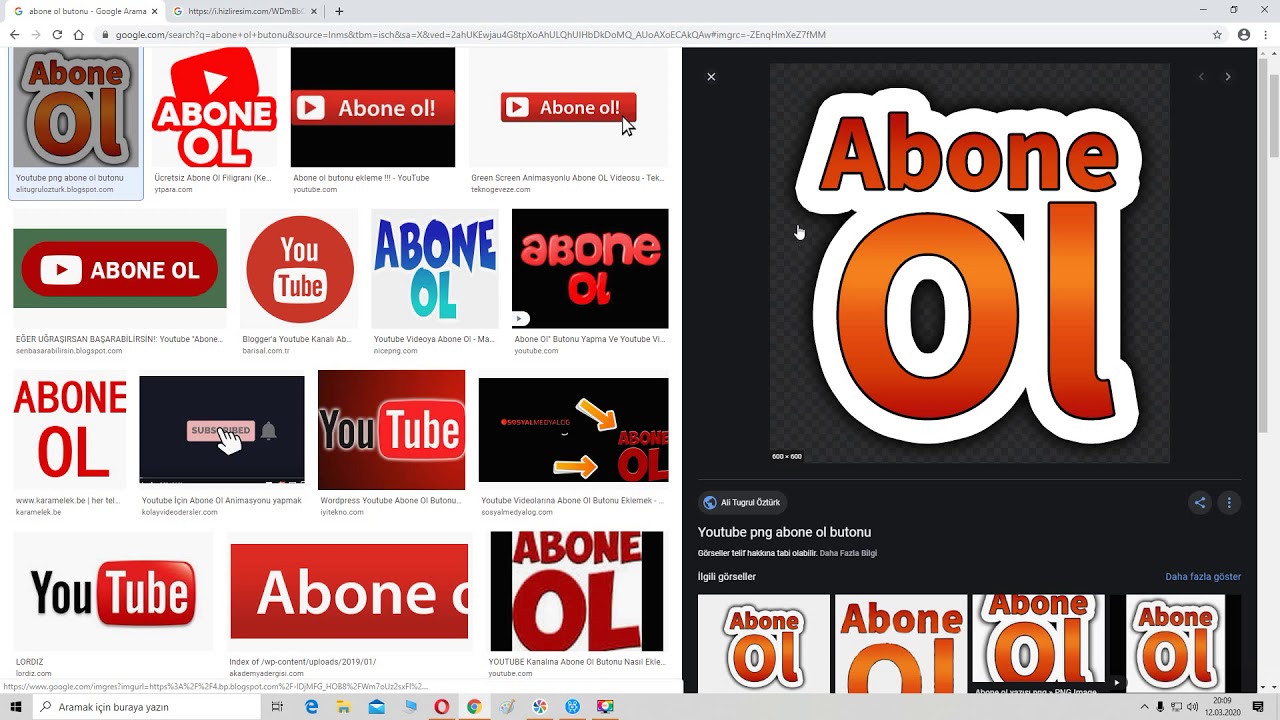The width and height of the screenshot is (1280, 720).
Task: Open fourth related Abone ol image
Action: pyautogui.click(x=1176, y=643)
